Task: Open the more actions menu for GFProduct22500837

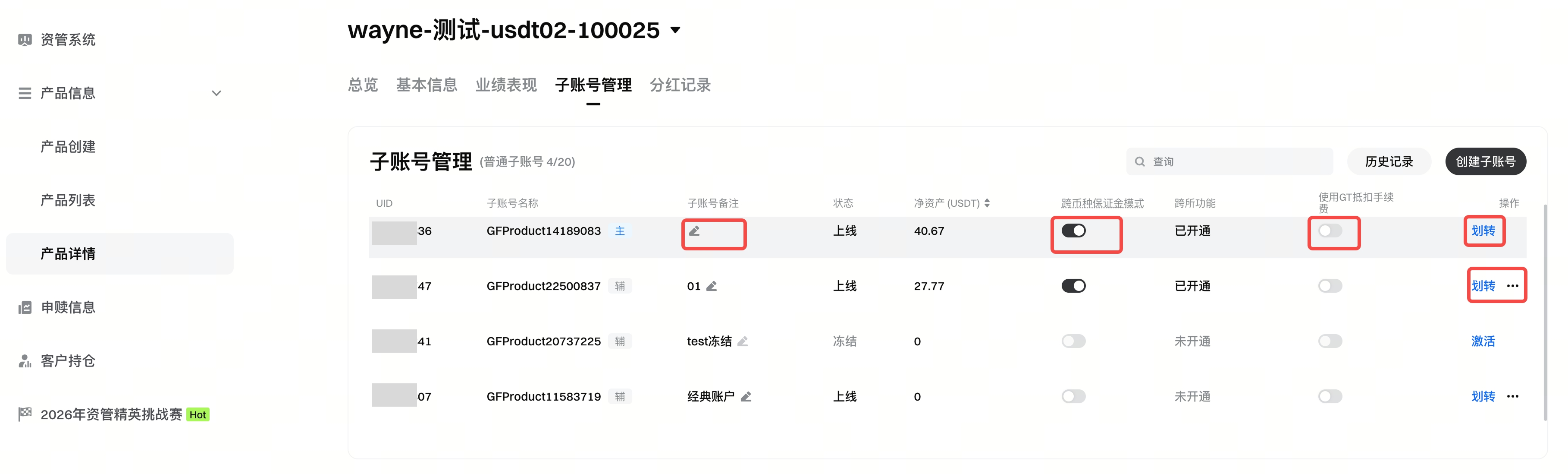Action: [x=1513, y=286]
